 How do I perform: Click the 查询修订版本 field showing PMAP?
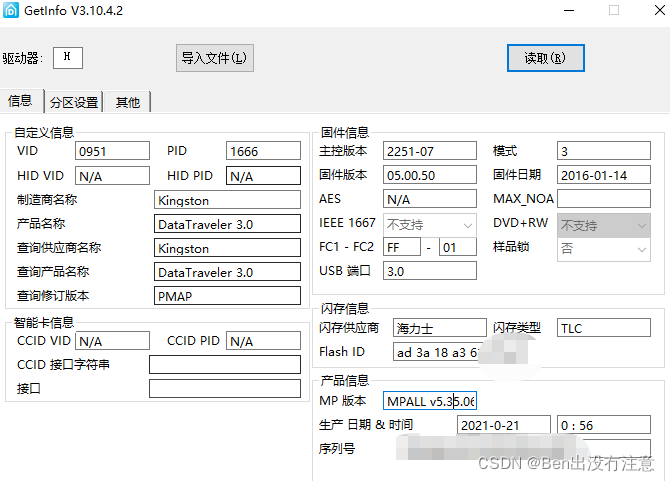227,296
